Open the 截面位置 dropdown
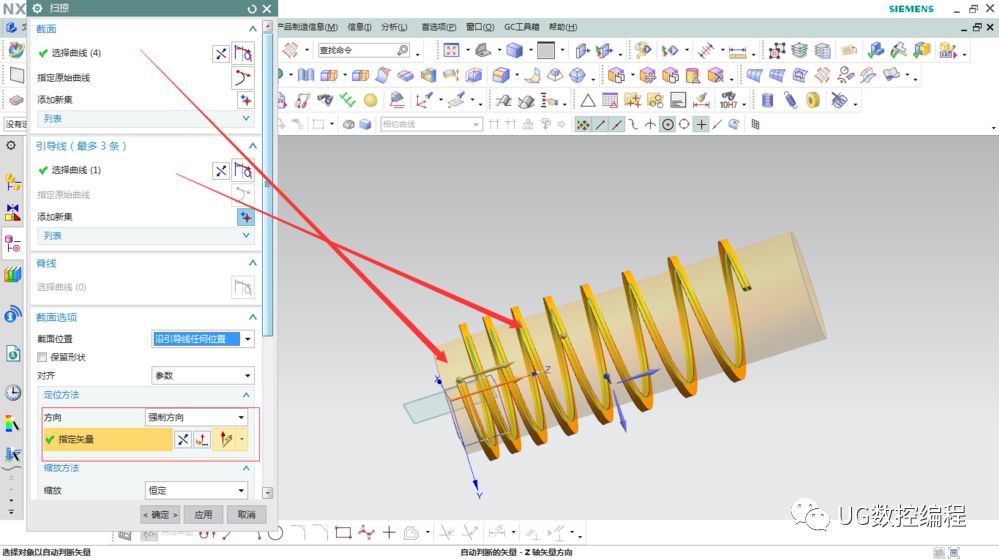The height and width of the screenshot is (560, 999). click(203, 339)
